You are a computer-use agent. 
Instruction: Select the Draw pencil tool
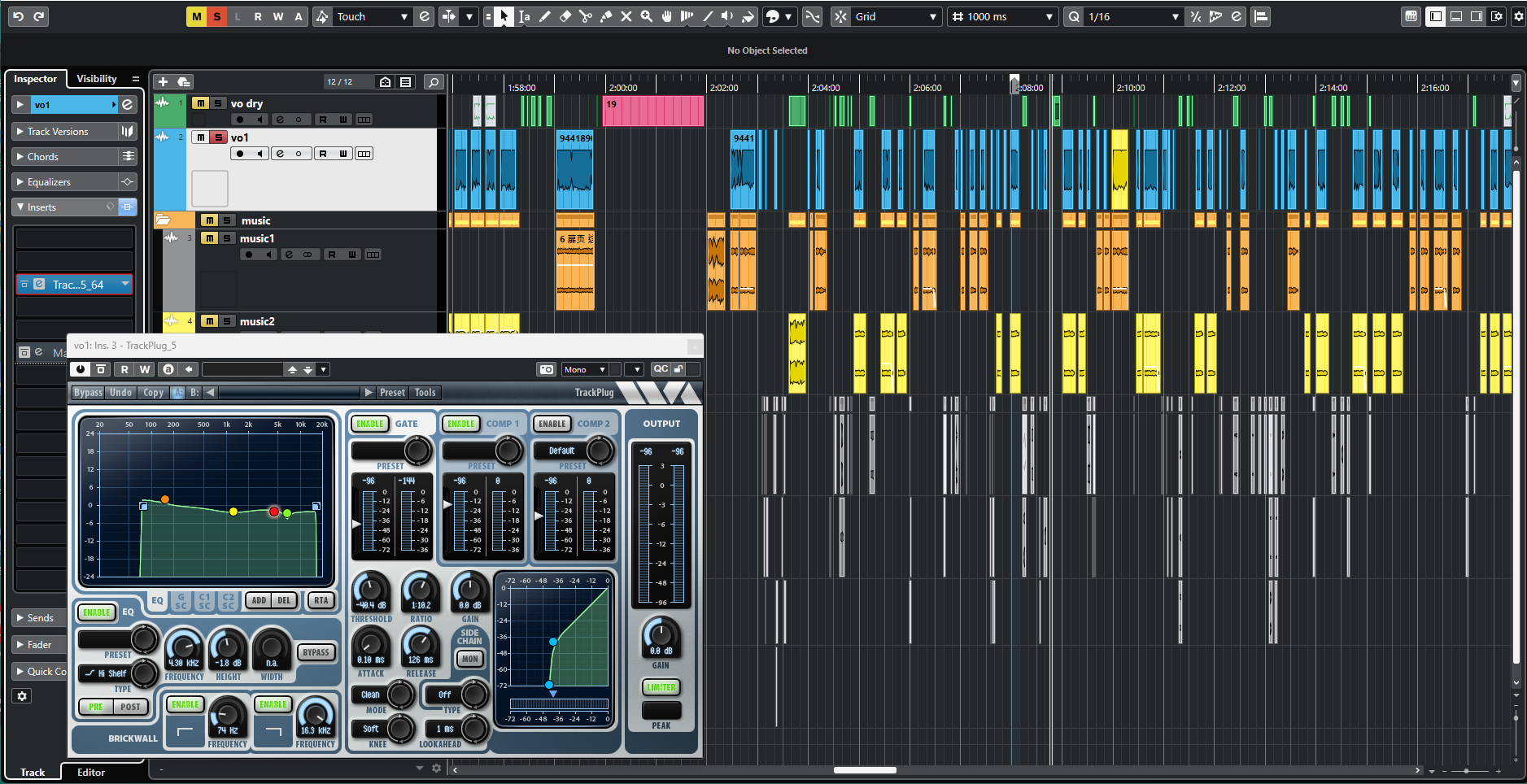545,16
